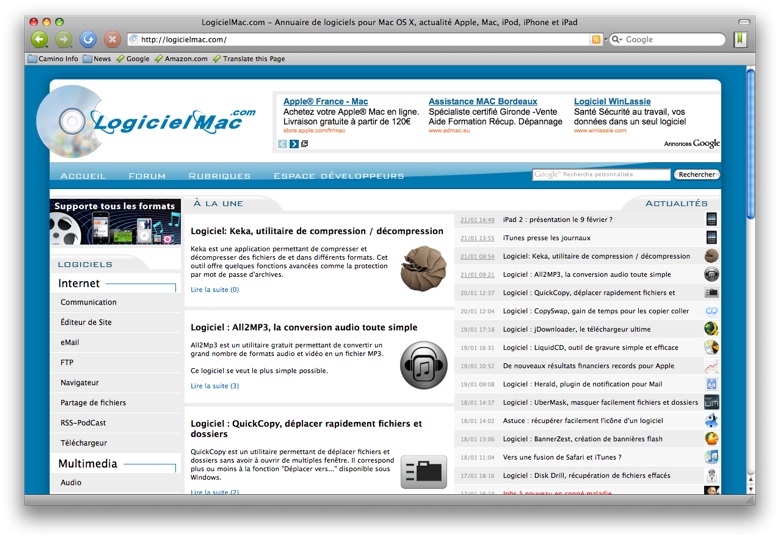The height and width of the screenshot is (539, 780).
Task: Click the LiquidCD disc icon in news list
Action: pyautogui.click(x=712, y=348)
